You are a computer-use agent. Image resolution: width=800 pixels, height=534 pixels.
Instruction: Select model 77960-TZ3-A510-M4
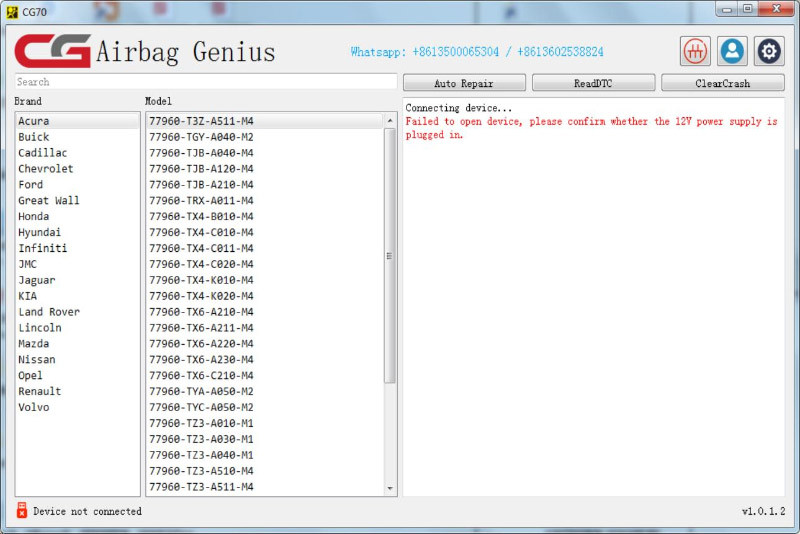pyautogui.click(x=265, y=471)
